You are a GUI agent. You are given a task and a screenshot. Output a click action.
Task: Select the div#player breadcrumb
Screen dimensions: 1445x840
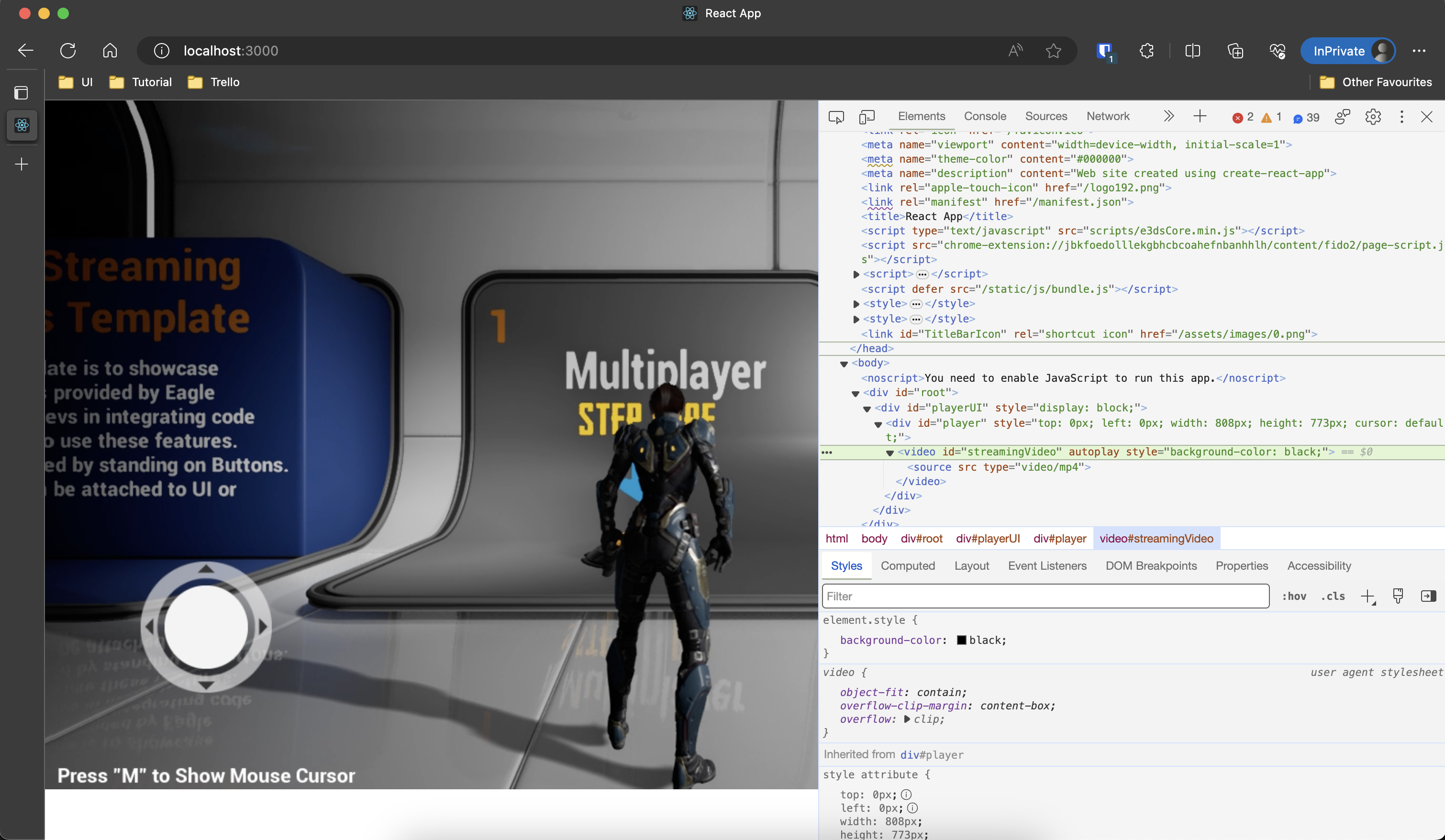tap(1060, 539)
